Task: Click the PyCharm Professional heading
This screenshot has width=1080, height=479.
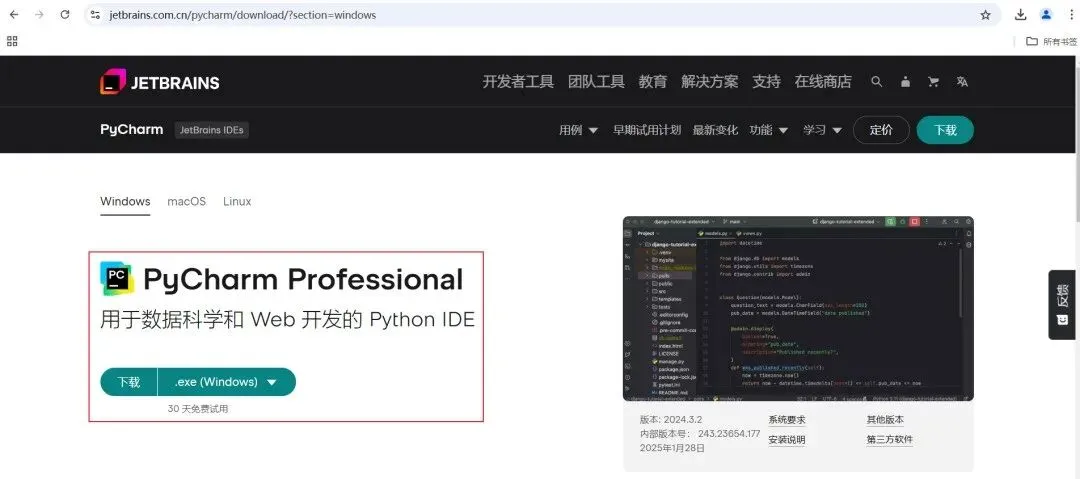Action: (x=303, y=279)
